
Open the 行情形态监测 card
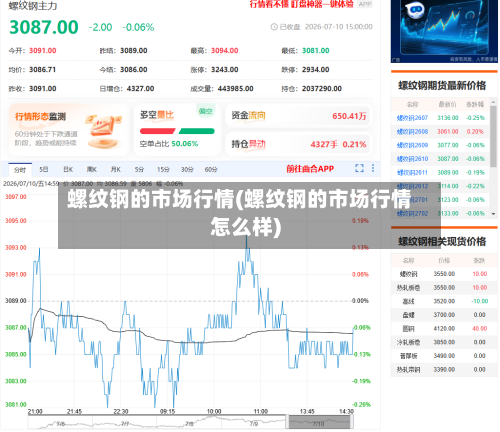coord(69,130)
